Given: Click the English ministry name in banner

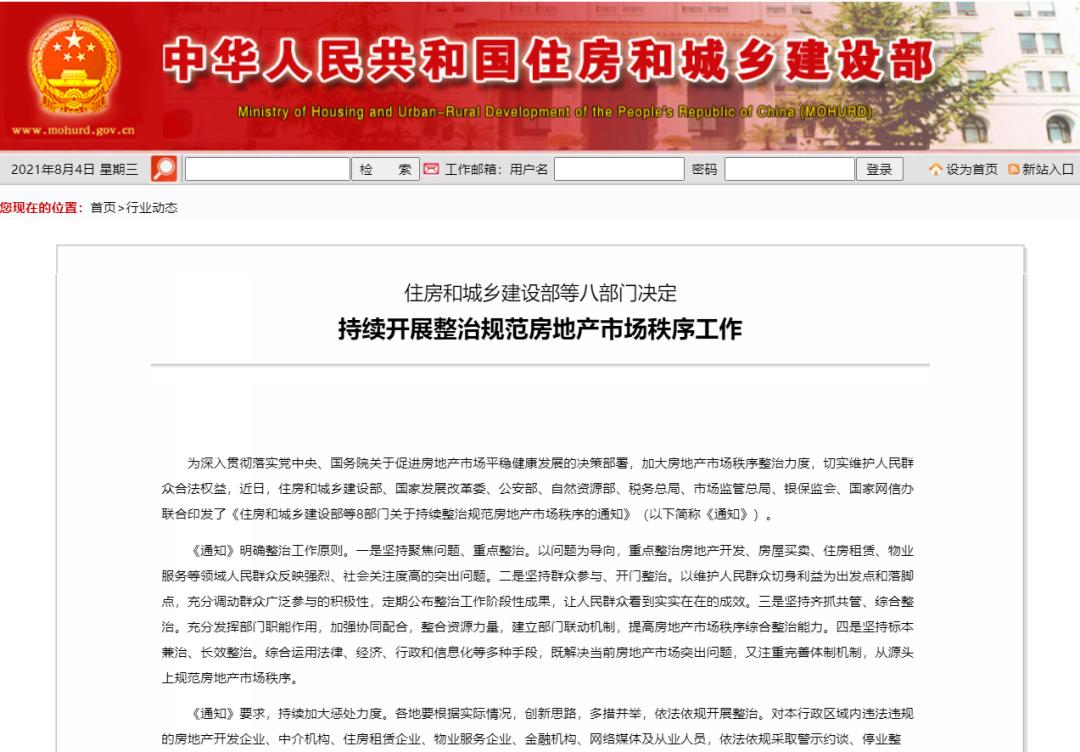Looking at the screenshot, I should (x=555, y=112).
